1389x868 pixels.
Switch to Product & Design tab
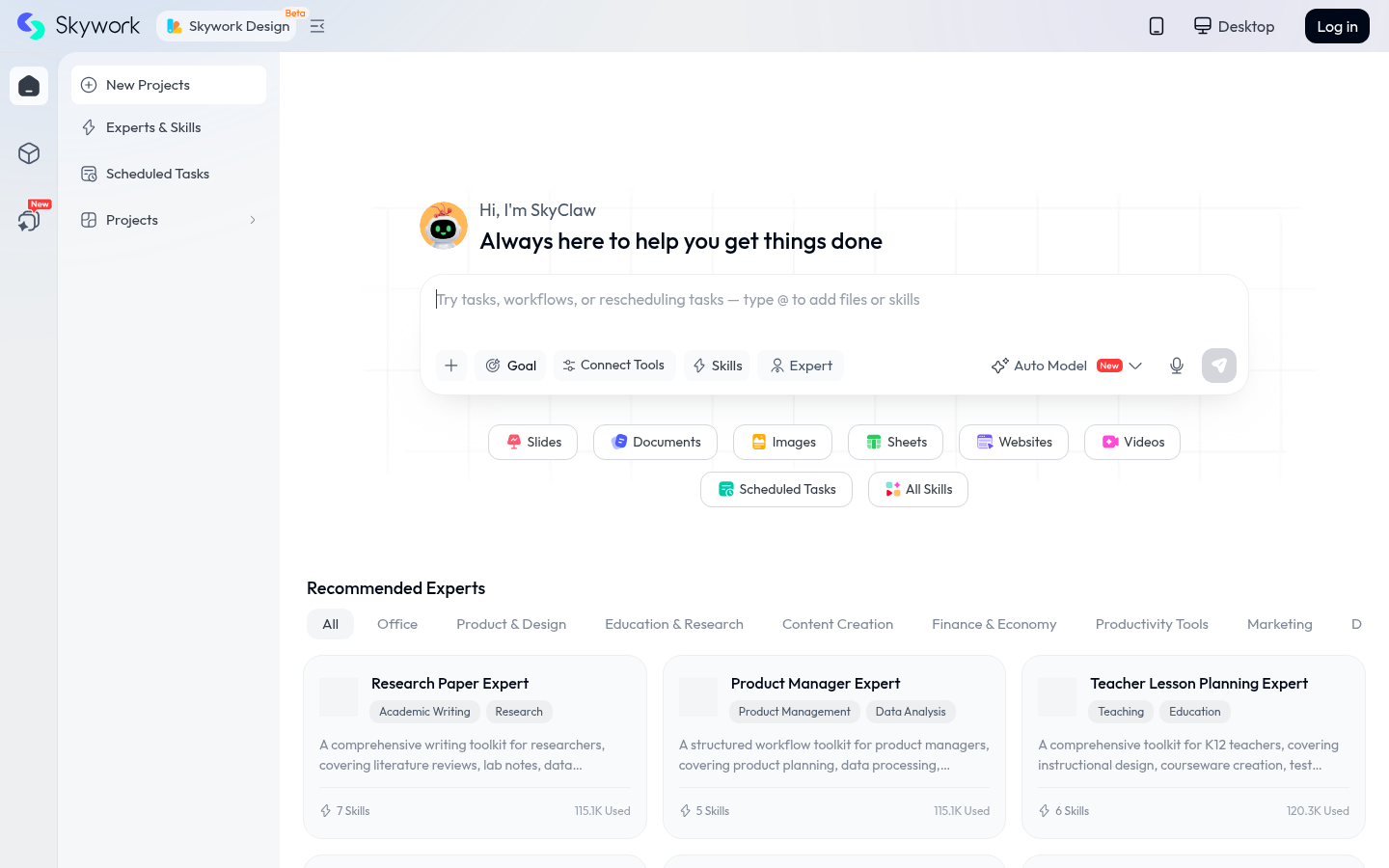(511, 624)
